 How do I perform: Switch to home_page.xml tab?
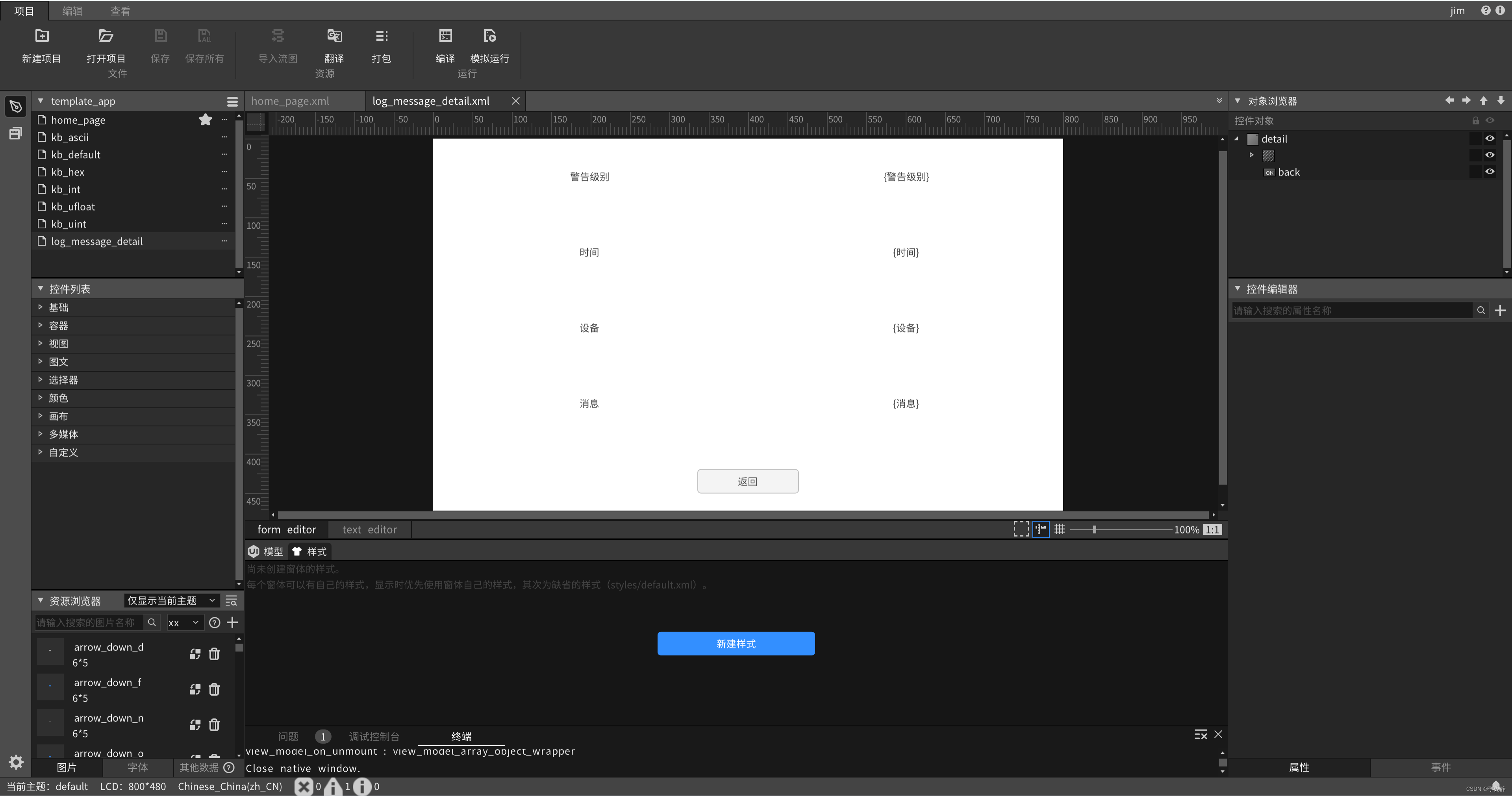(x=305, y=101)
